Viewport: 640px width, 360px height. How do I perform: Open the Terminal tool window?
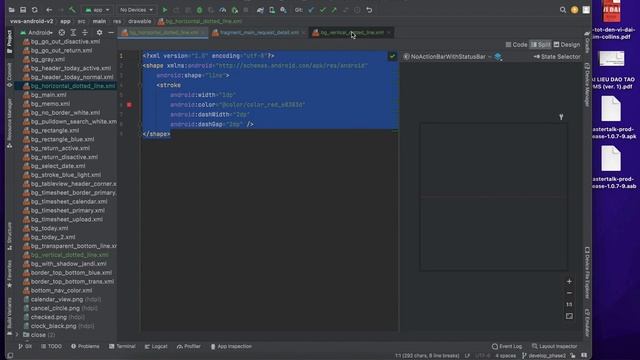click(x=122, y=346)
